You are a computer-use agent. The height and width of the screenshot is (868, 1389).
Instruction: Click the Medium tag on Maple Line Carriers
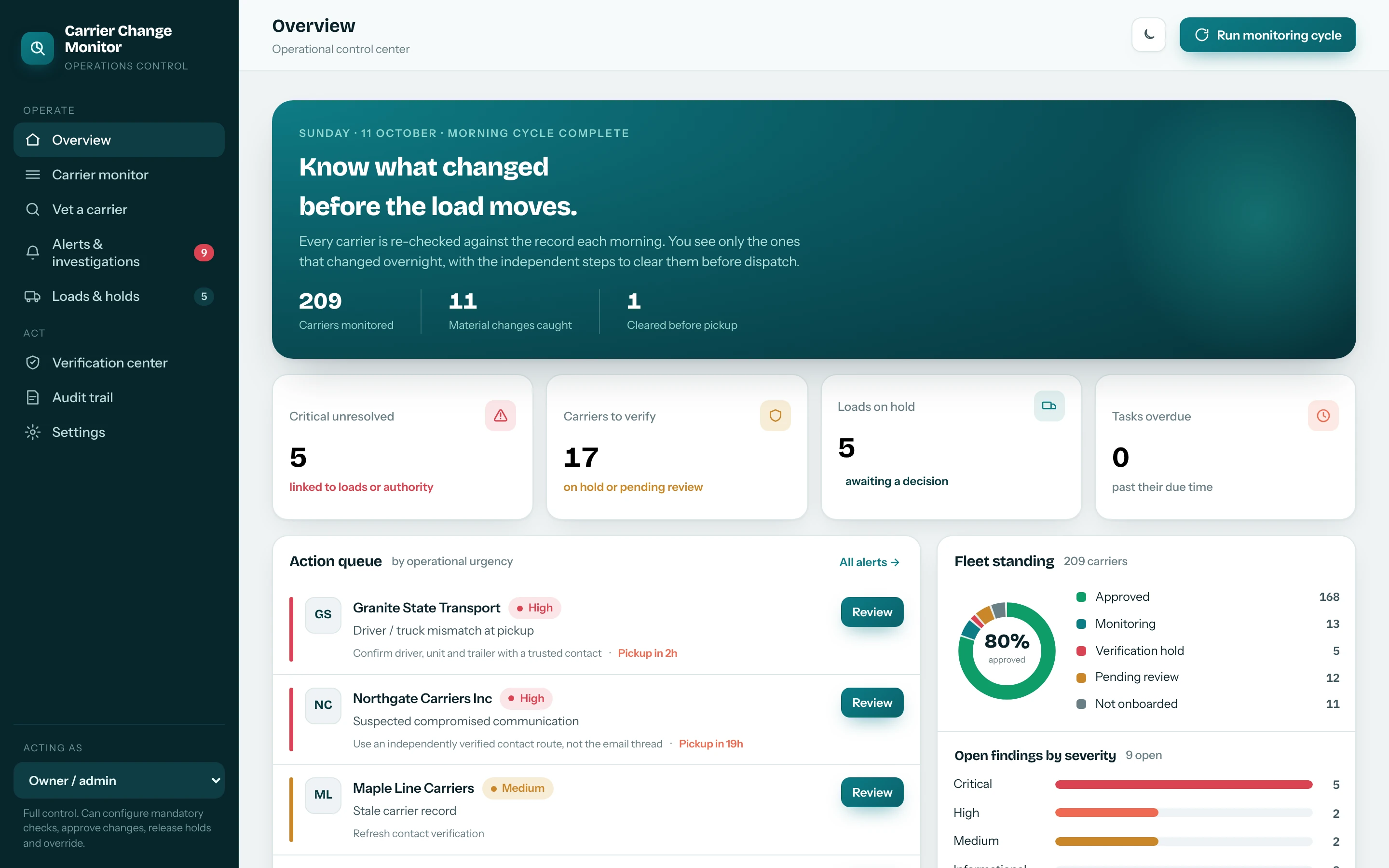[x=517, y=787]
